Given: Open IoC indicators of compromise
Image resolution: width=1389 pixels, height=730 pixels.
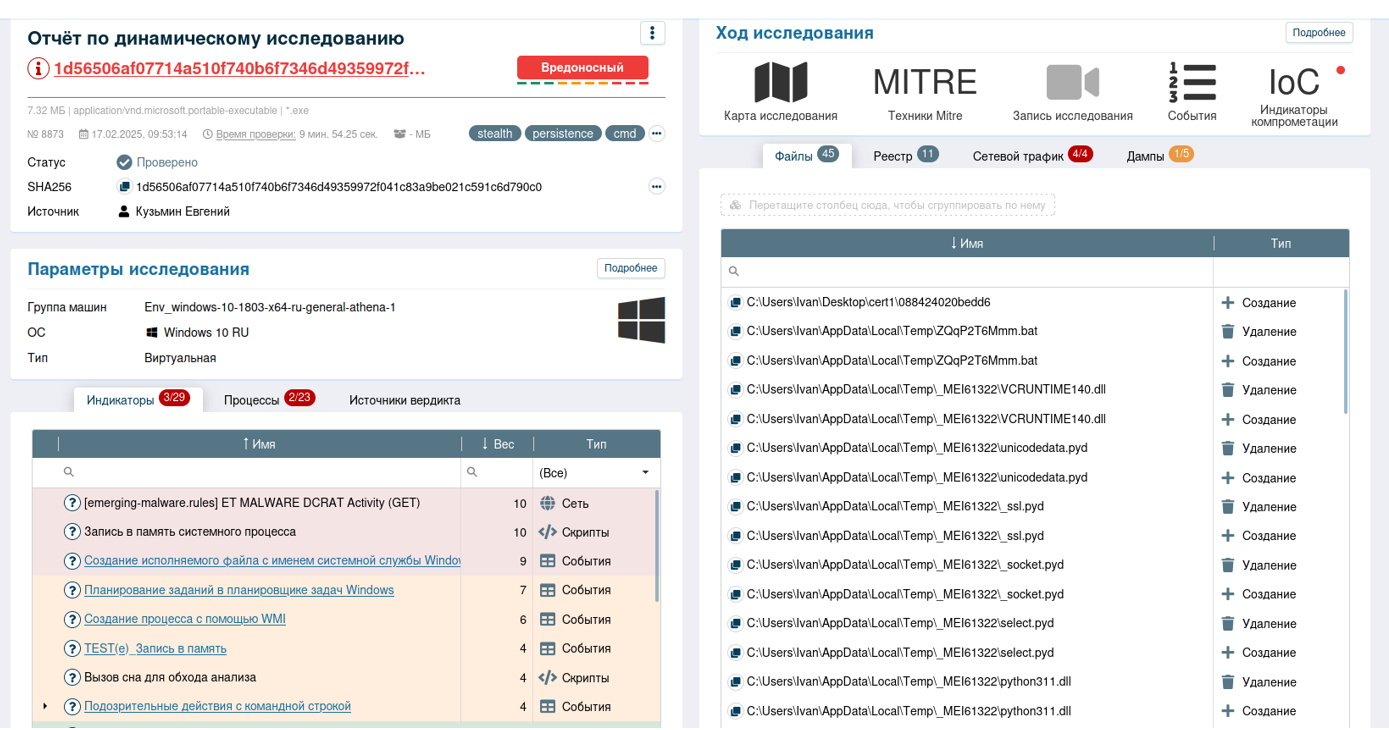Looking at the screenshot, I should pyautogui.click(x=1294, y=90).
